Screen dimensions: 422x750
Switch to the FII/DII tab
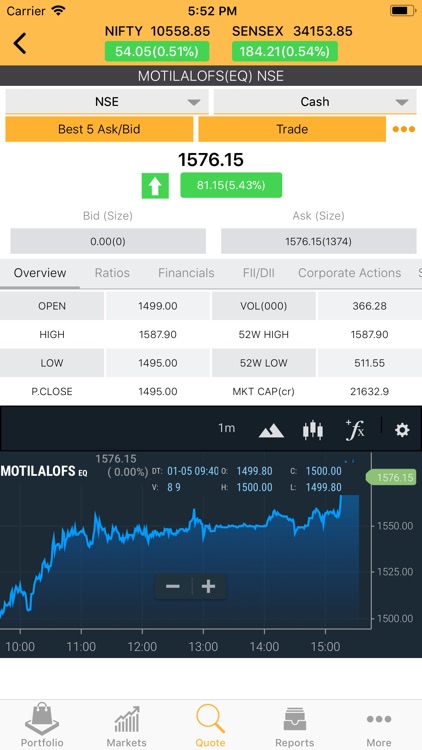pos(258,273)
